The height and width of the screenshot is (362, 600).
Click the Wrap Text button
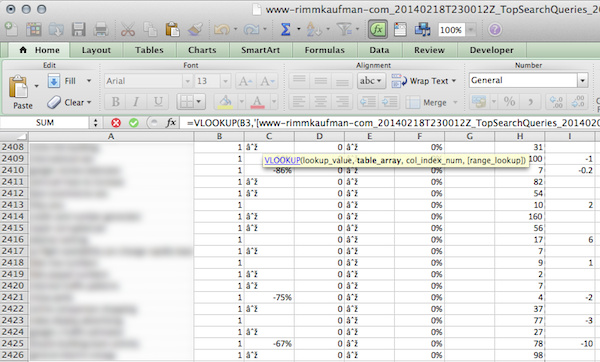click(424, 81)
